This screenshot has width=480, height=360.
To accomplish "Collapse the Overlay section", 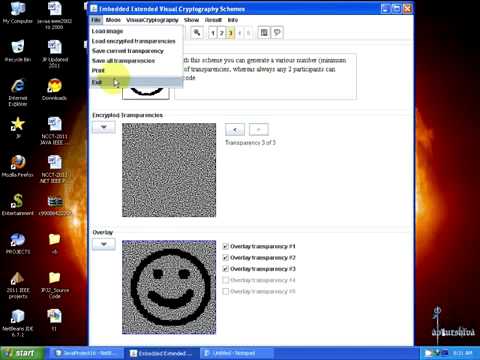I will (104, 244).
